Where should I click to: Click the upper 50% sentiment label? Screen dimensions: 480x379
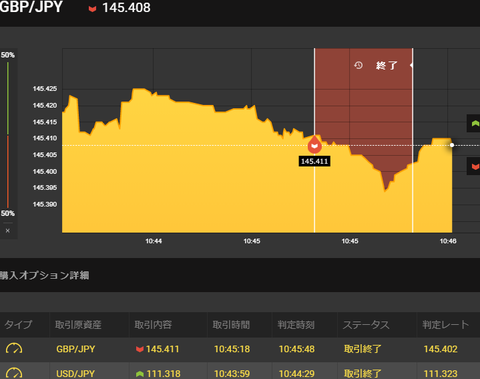[8, 55]
